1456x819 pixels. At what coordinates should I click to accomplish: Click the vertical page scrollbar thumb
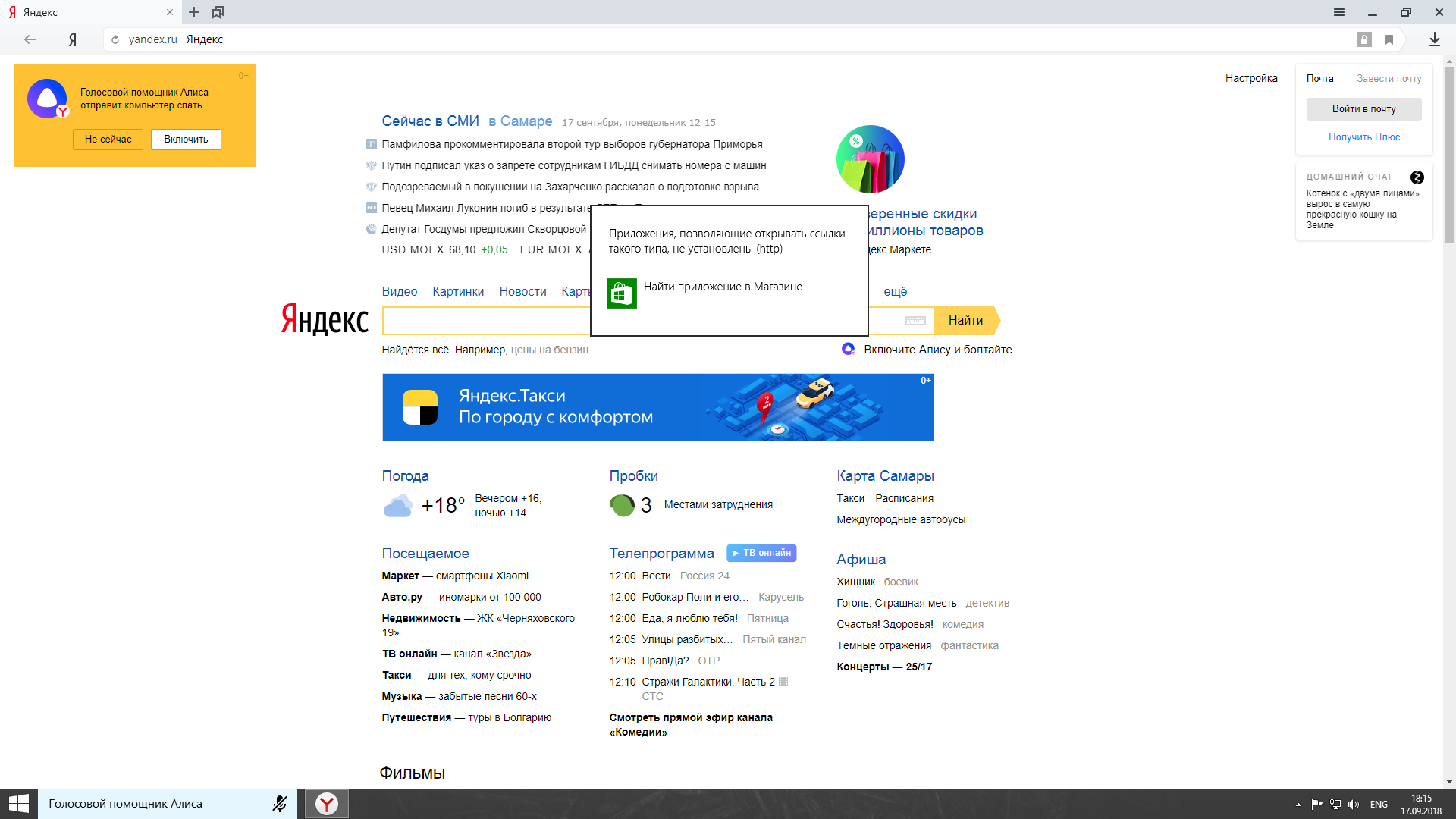click(1449, 155)
